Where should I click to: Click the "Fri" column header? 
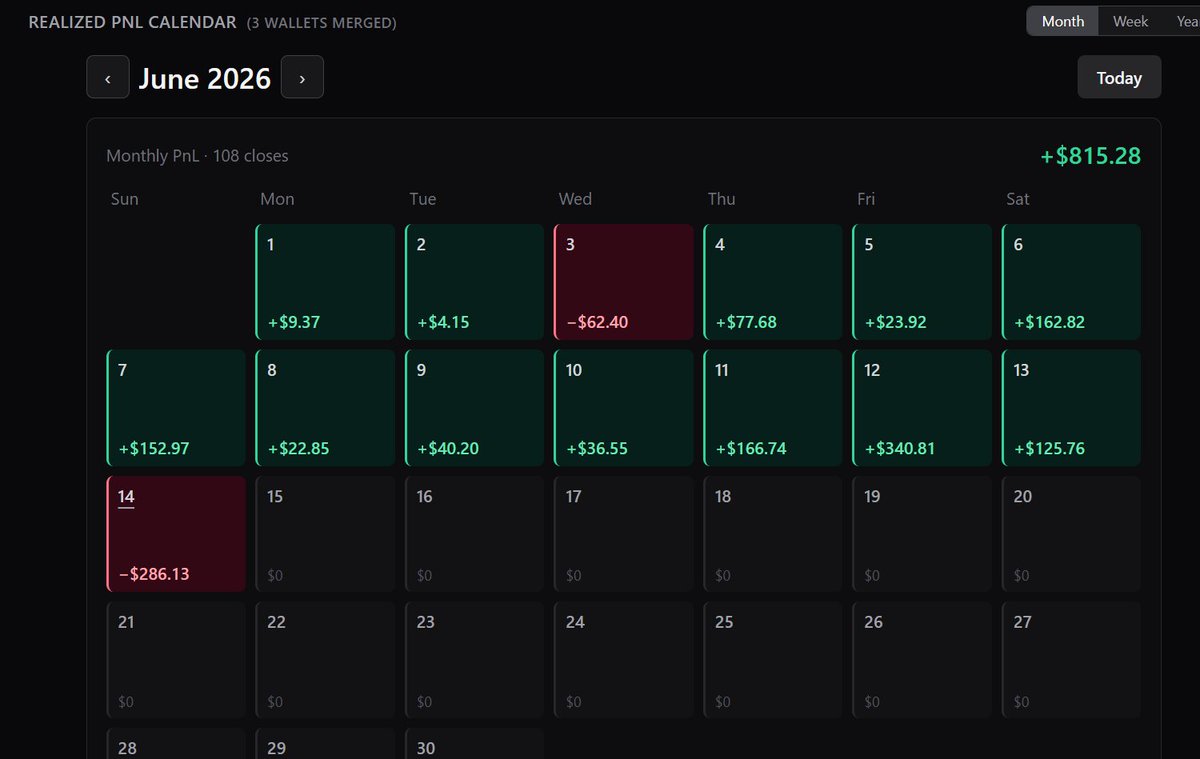click(x=866, y=199)
